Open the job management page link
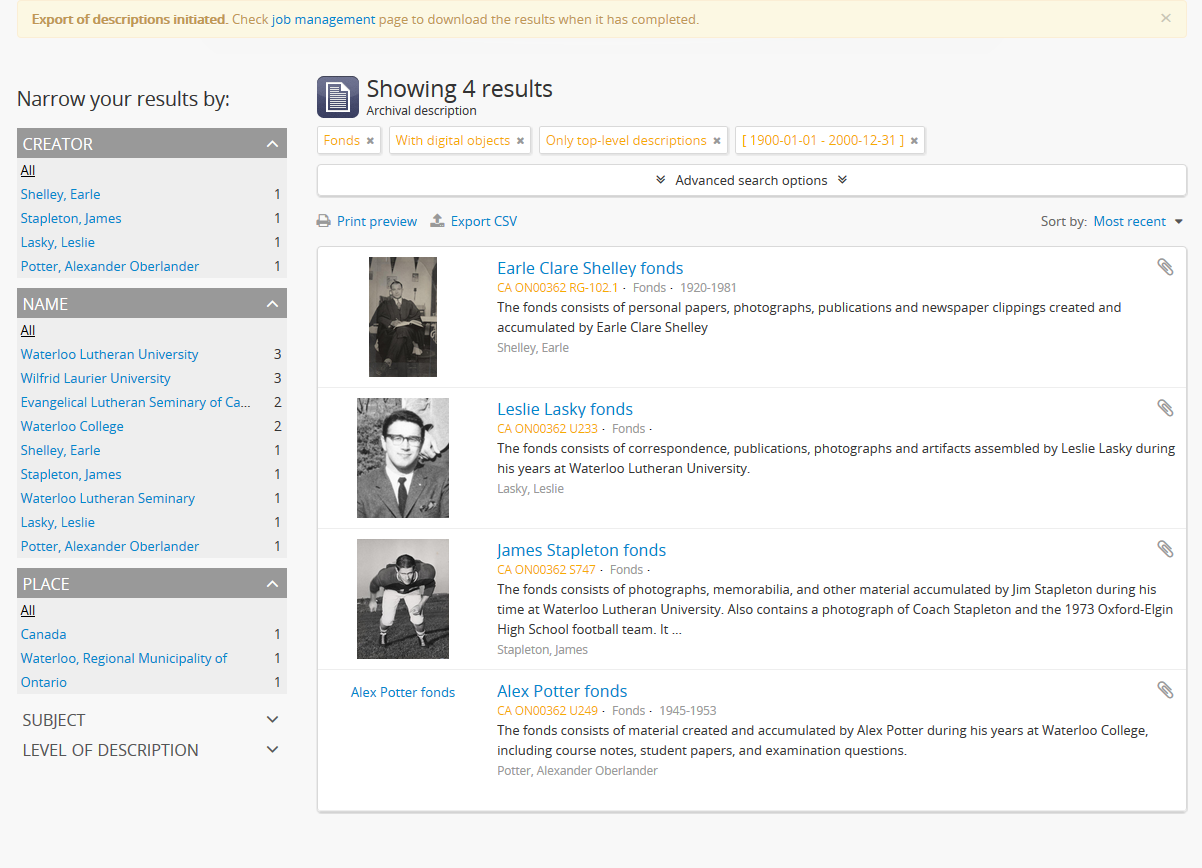Viewport: 1202px width, 868px height. click(323, 19)
